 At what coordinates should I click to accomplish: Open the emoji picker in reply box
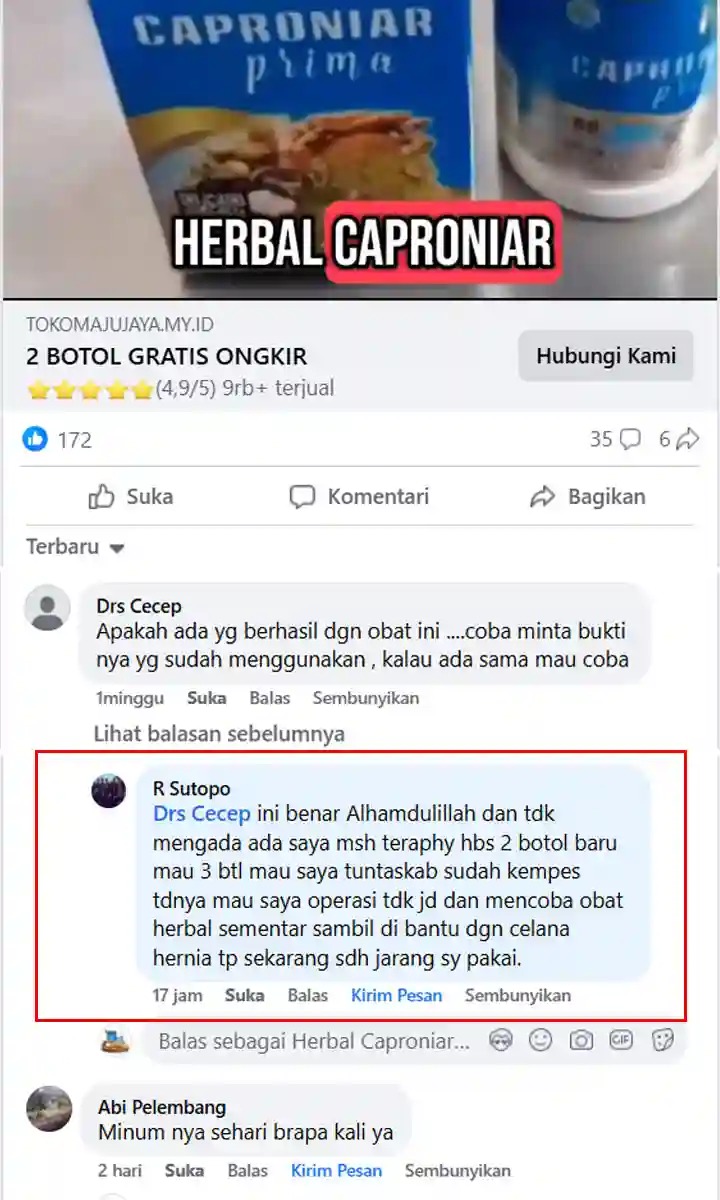click(541, 1041)
